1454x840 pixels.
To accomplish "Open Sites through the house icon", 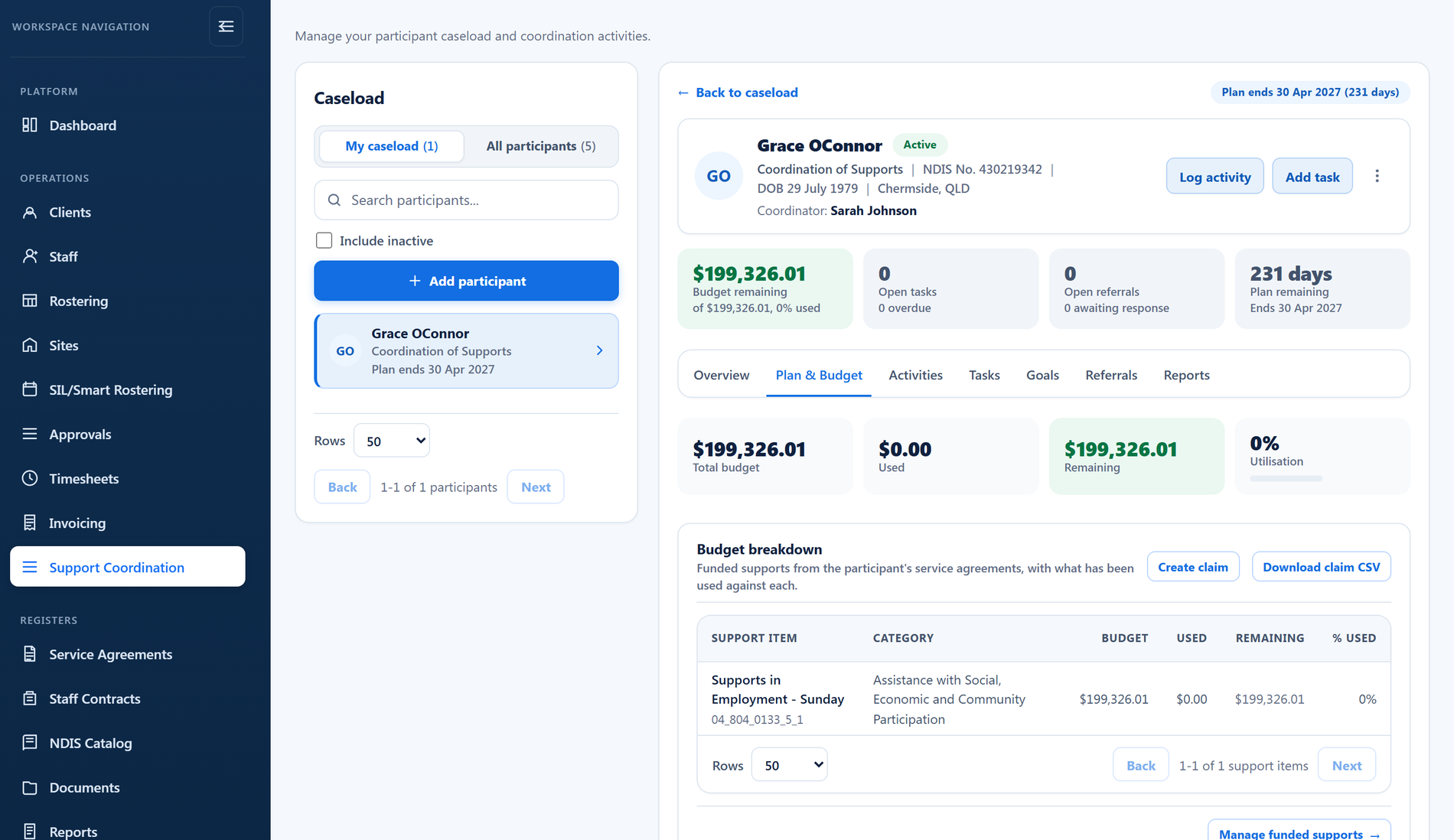I will 30,345.
